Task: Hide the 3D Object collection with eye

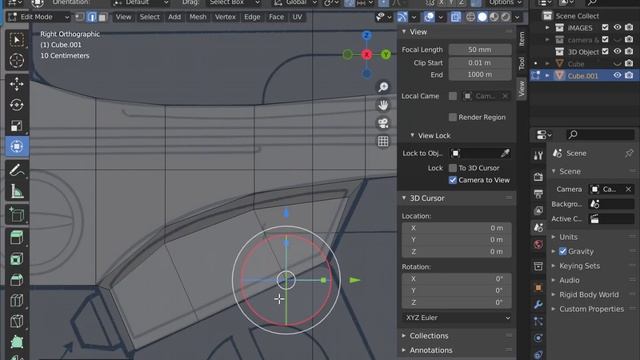Action: 617,51
